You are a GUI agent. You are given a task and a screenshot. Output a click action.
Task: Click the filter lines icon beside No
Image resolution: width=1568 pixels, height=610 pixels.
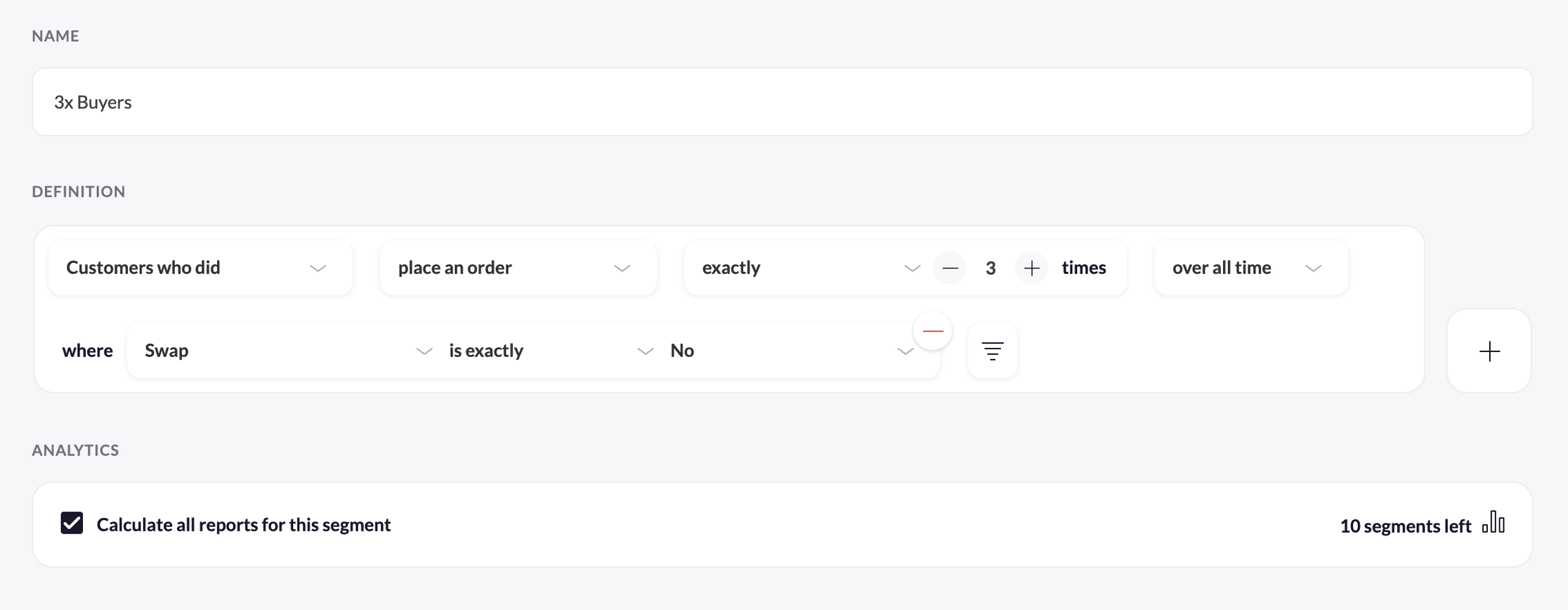click(992, 351)
